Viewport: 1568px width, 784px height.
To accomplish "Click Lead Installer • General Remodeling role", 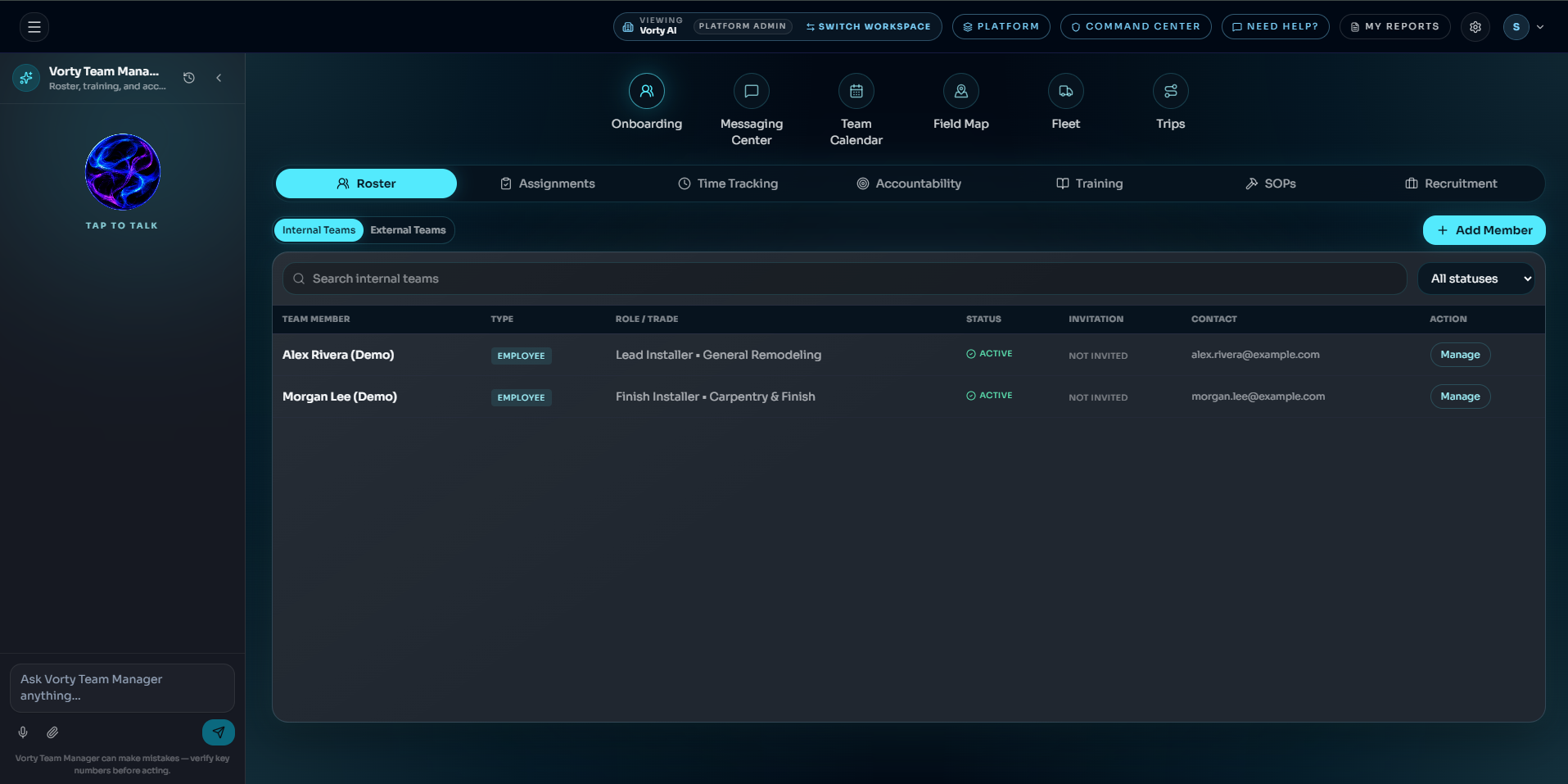I will (718, 355).
